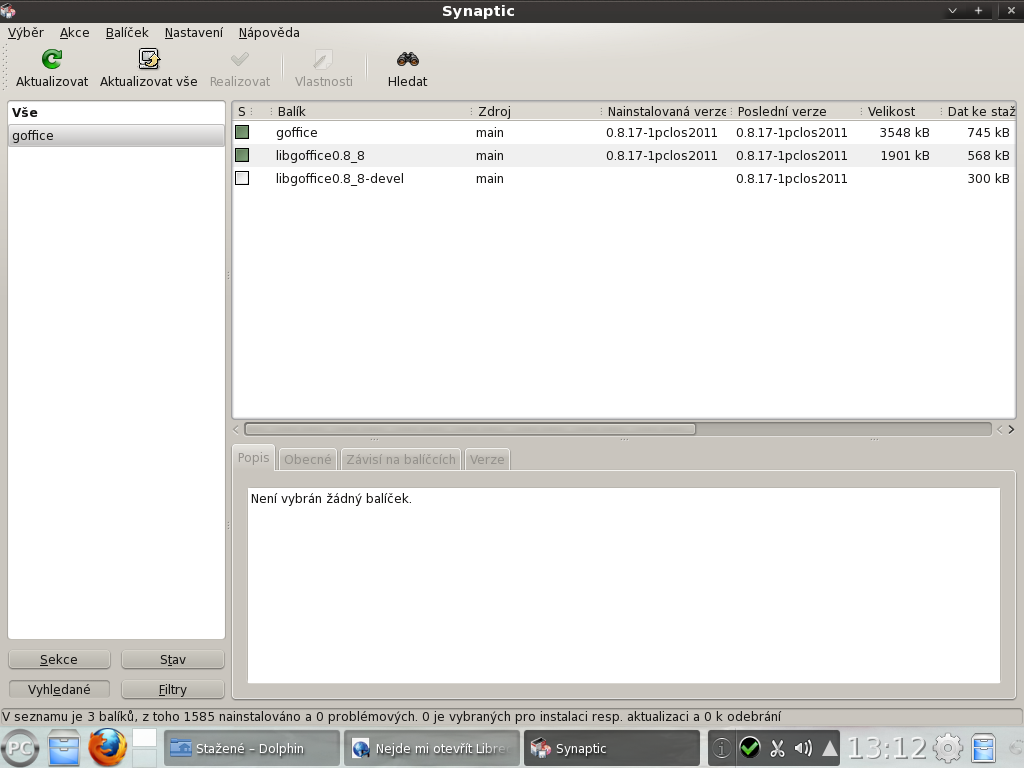Click the gear settings icon in panel
Screen dimensions: 1024x768
click(x=948, y=748)
